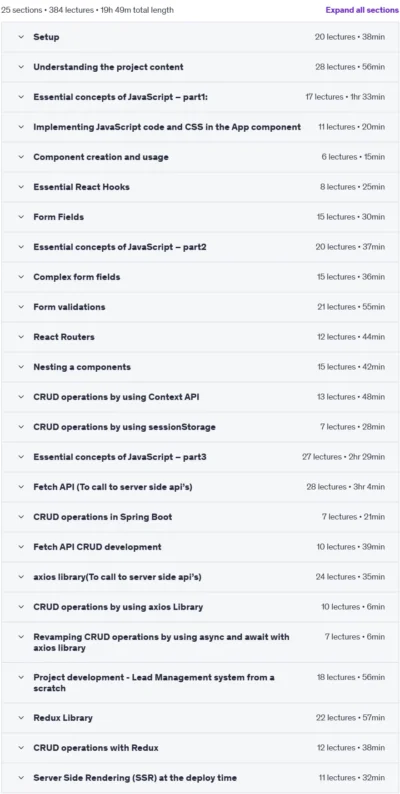400x794 pixels.
Task: Click the chevron icon beside React Routers
Action: (x=21, y=337)
